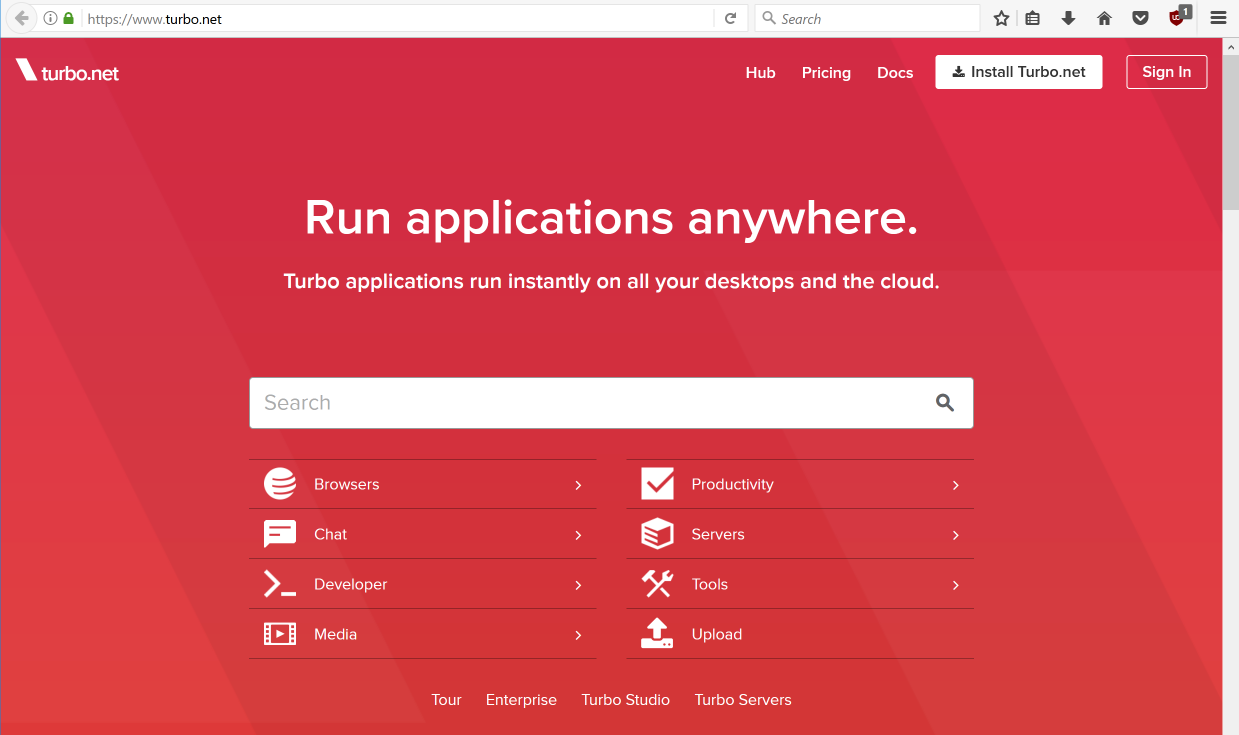
Task: Click the Media film strip icon
Action: click(x=280, y=634)
